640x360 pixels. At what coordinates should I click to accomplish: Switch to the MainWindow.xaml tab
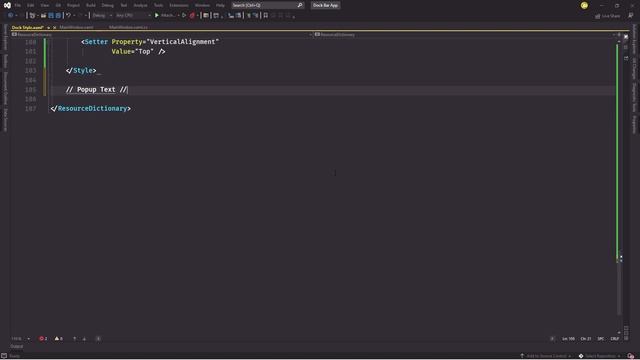76,27
